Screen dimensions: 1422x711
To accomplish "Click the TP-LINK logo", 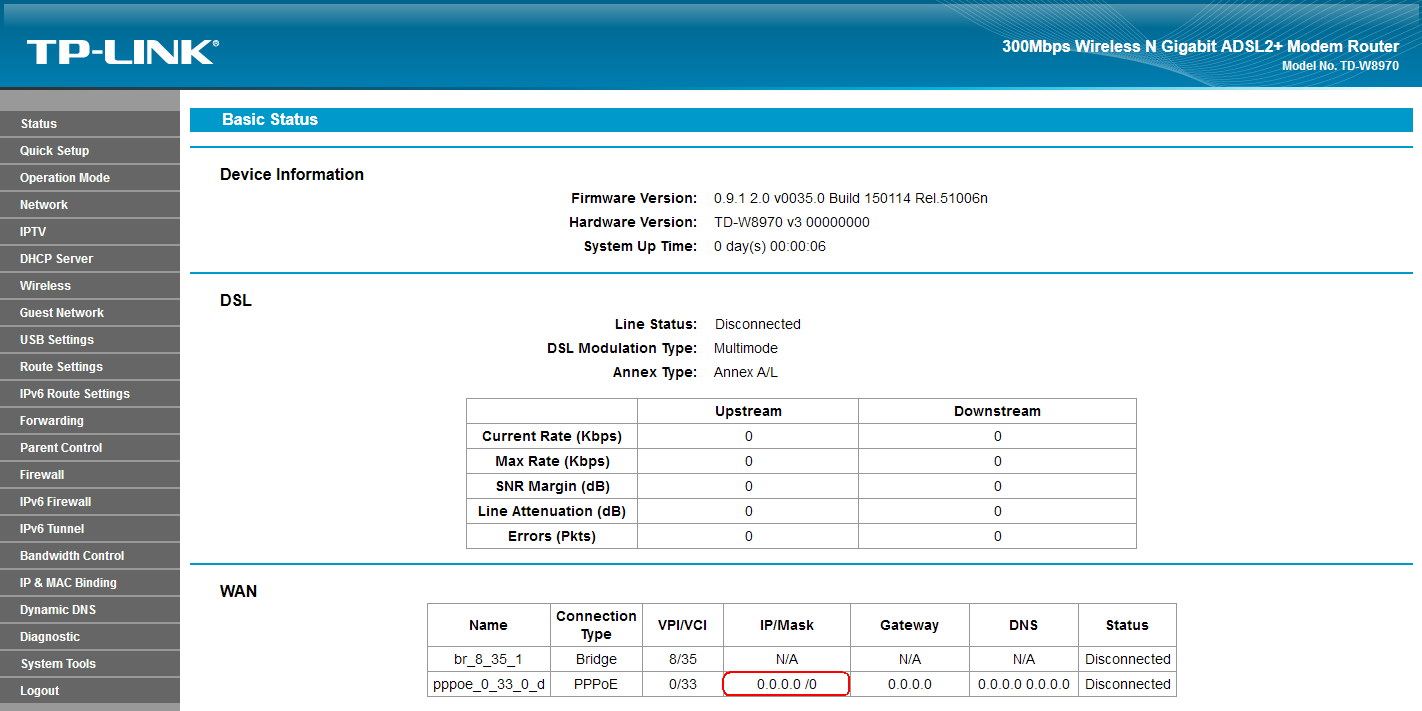I will pyautogui.click(x=122, y=52).
